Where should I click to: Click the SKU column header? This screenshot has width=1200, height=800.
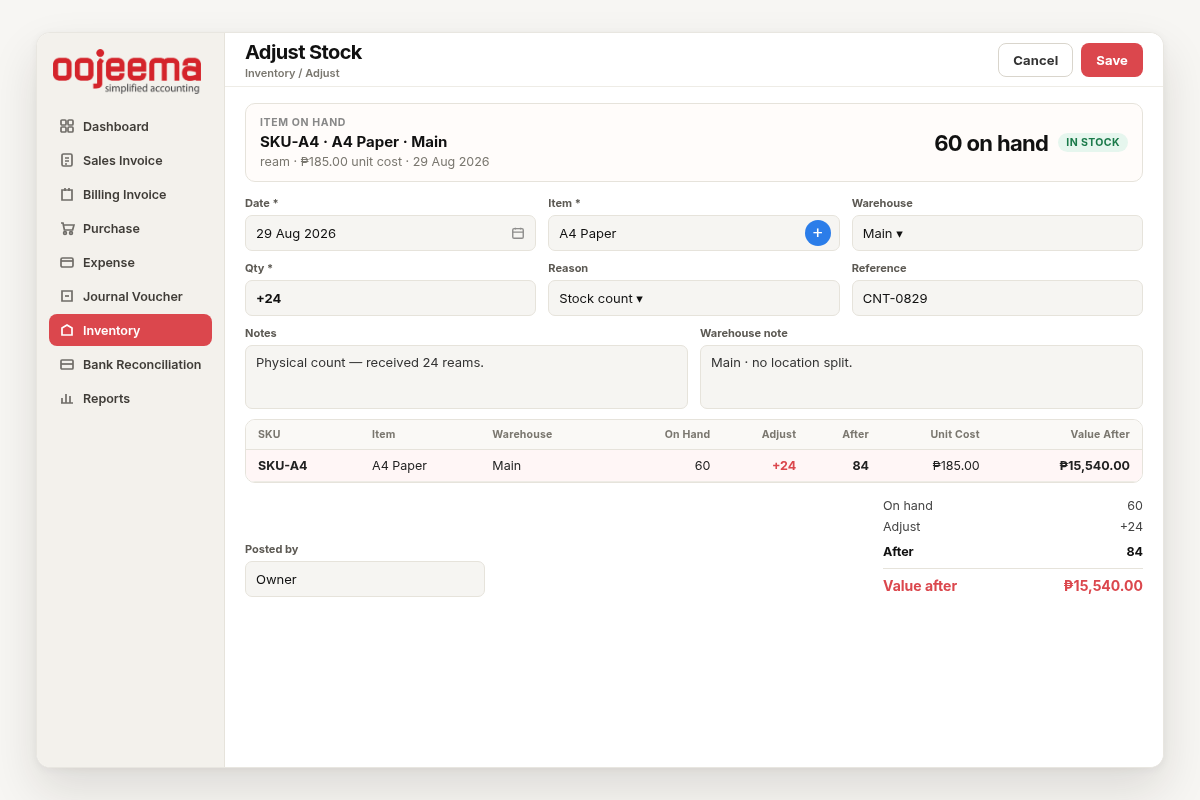[269, 434]
